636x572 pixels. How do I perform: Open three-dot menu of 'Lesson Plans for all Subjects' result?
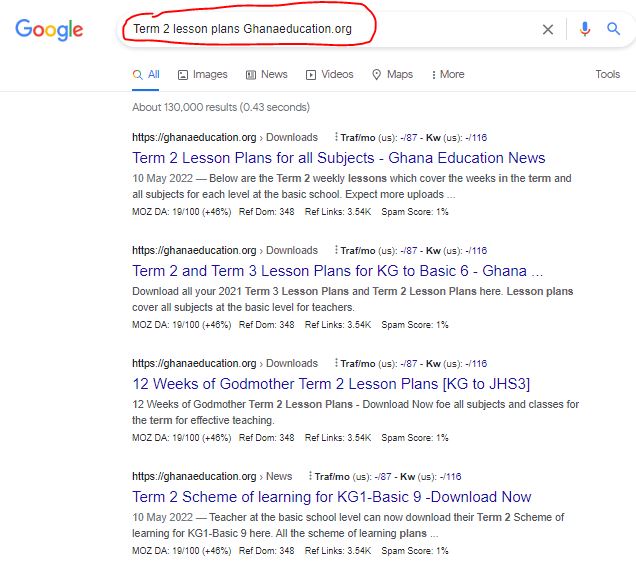tap(336, 137)
